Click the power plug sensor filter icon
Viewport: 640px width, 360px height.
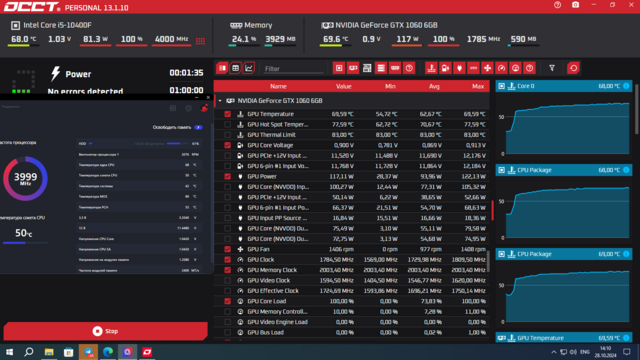(459, 68)
